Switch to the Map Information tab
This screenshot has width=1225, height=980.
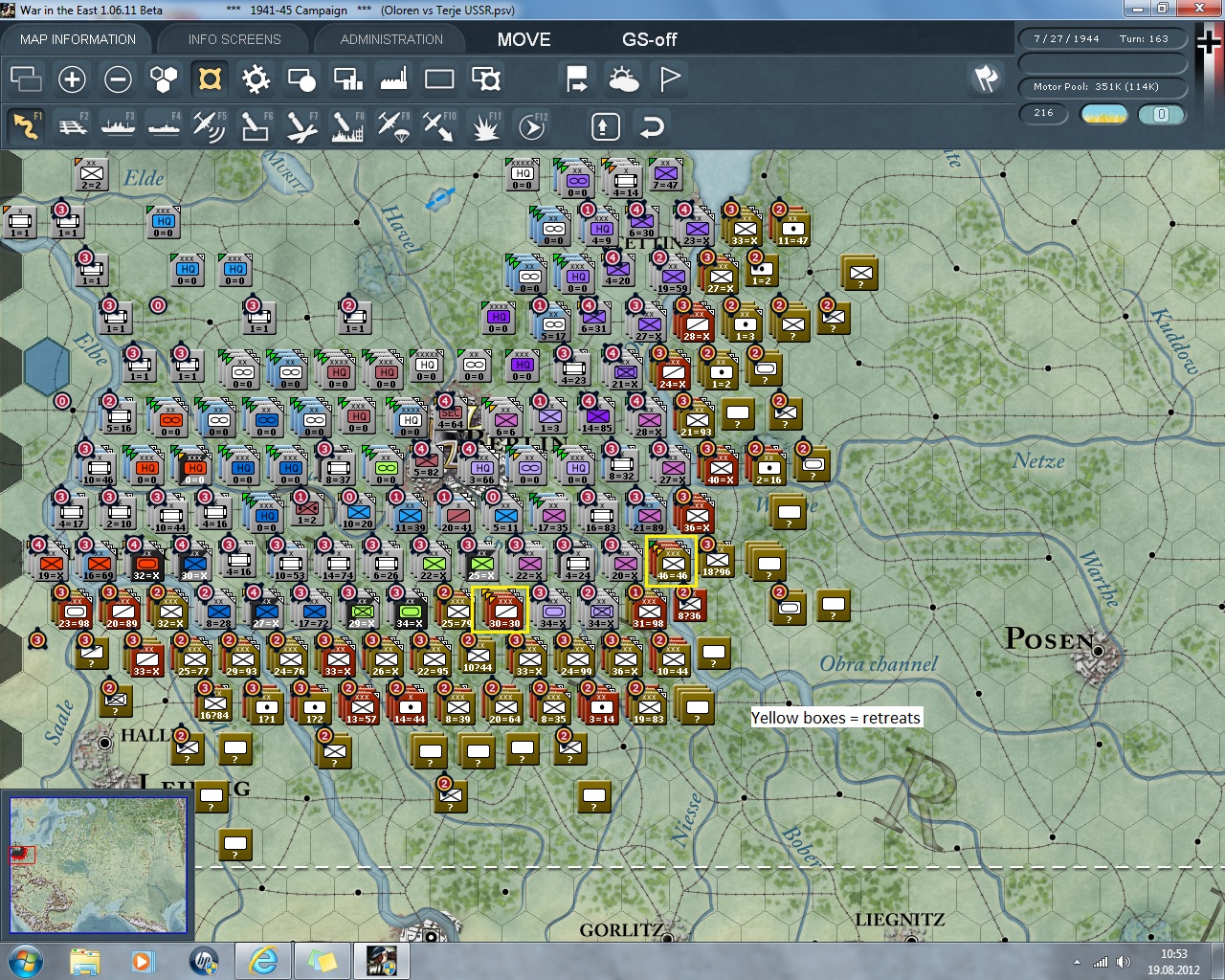click(x=78, y=39)
